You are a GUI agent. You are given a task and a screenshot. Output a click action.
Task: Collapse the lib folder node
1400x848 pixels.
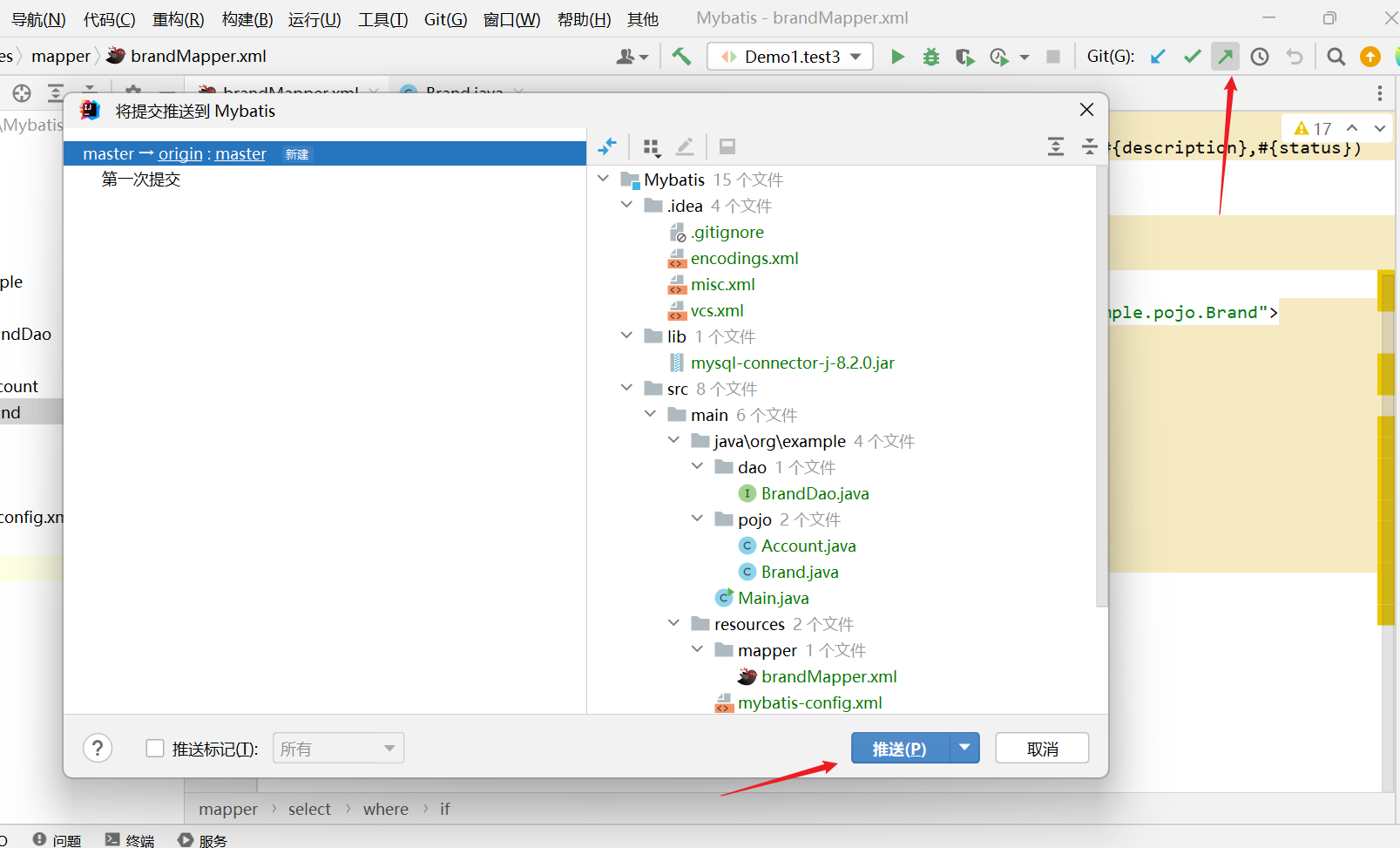tap(627, 336)
